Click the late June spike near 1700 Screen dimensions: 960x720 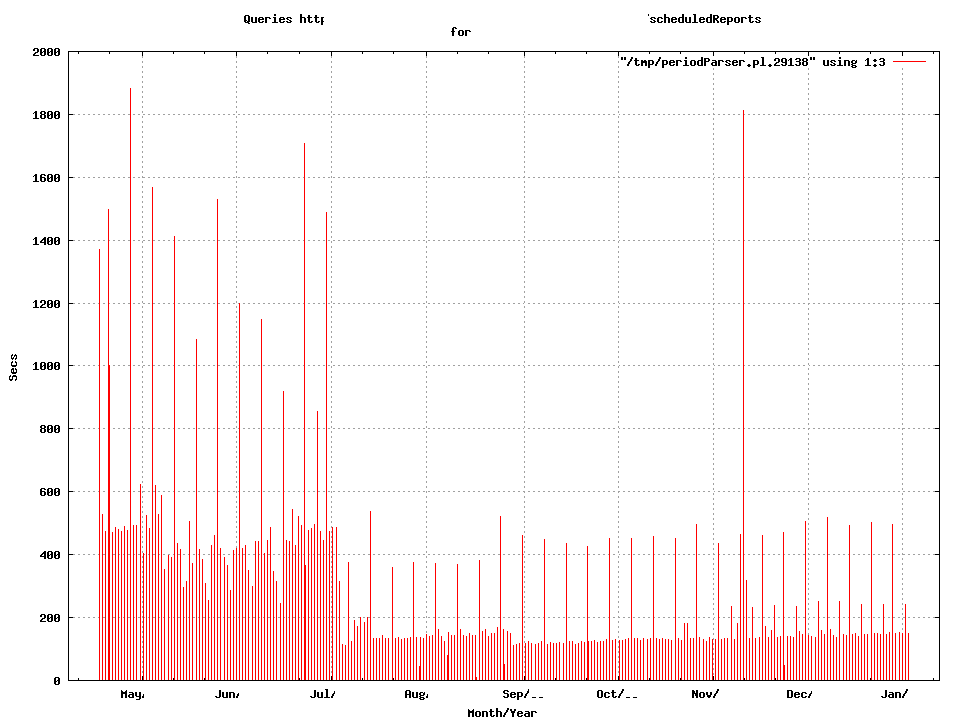tap(304, 411)
